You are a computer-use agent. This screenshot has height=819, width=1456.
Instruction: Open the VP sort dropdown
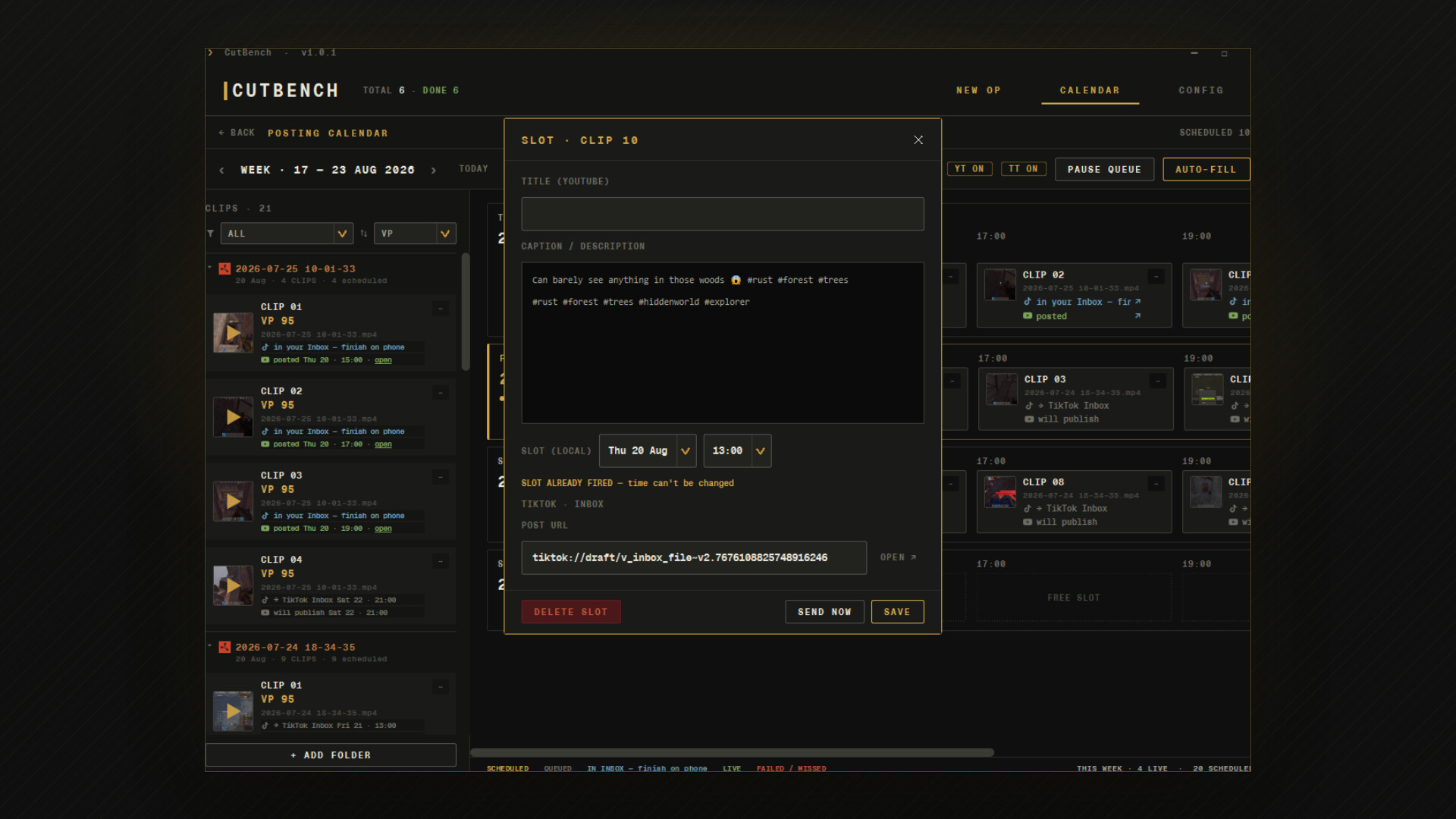(x=415, y=234)
